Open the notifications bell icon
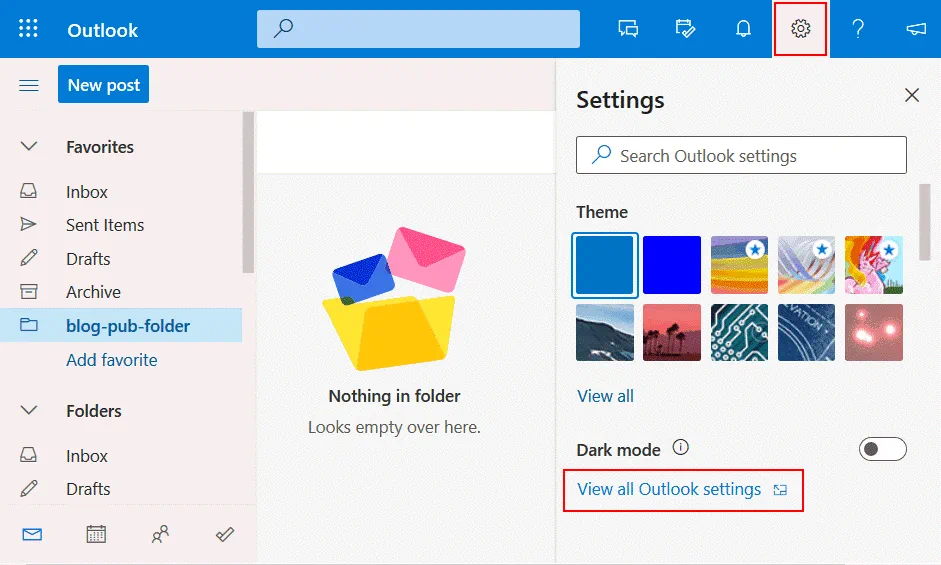The image size is (941, 565). pyautogui.click(x=743, y=29)
